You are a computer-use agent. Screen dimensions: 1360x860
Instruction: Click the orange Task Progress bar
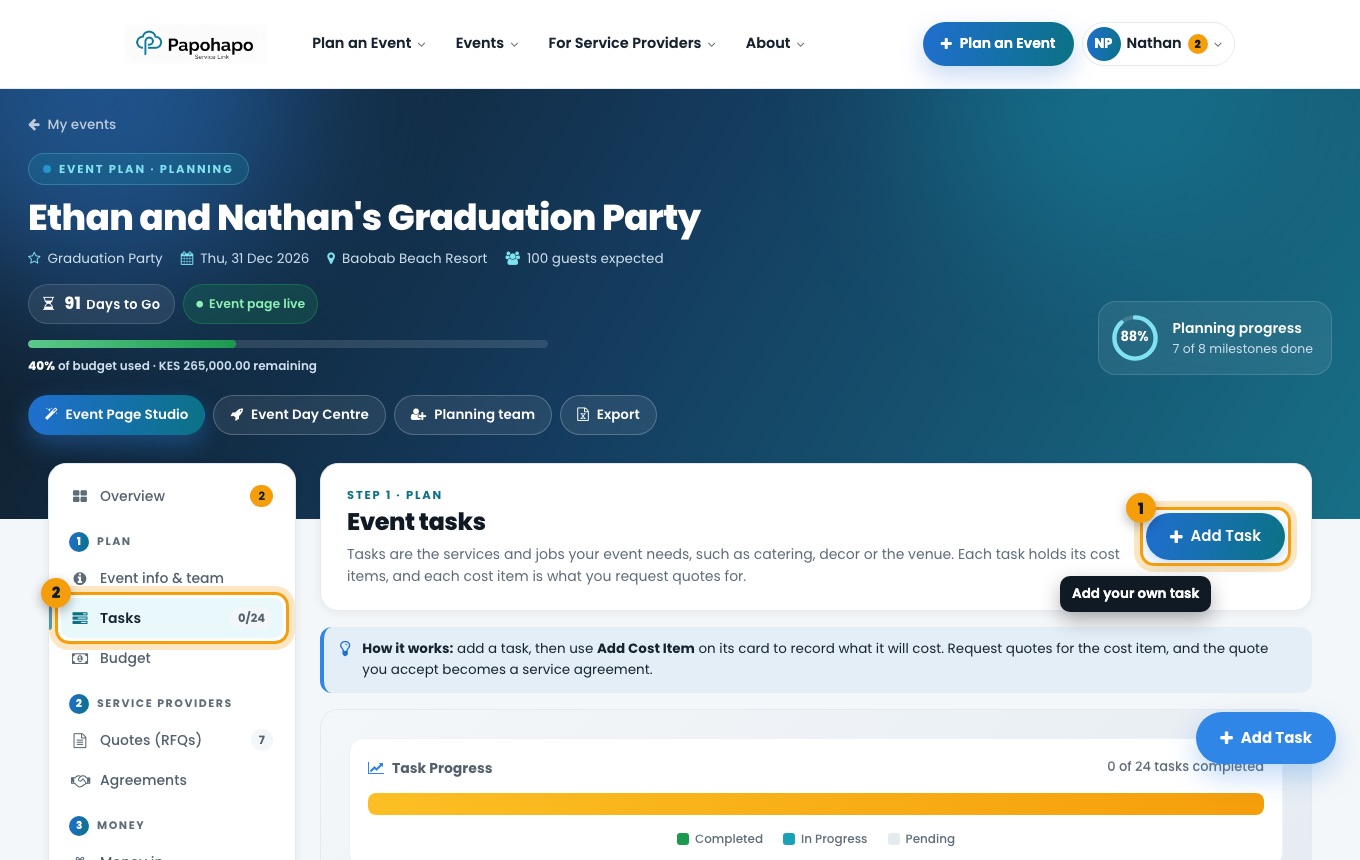point(816,804)
